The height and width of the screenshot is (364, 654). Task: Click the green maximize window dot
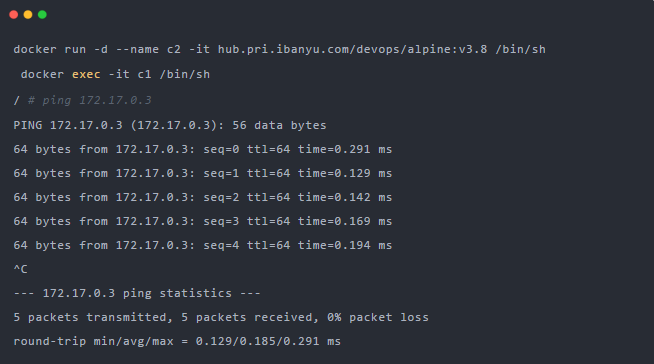click(x=42, y=15)
